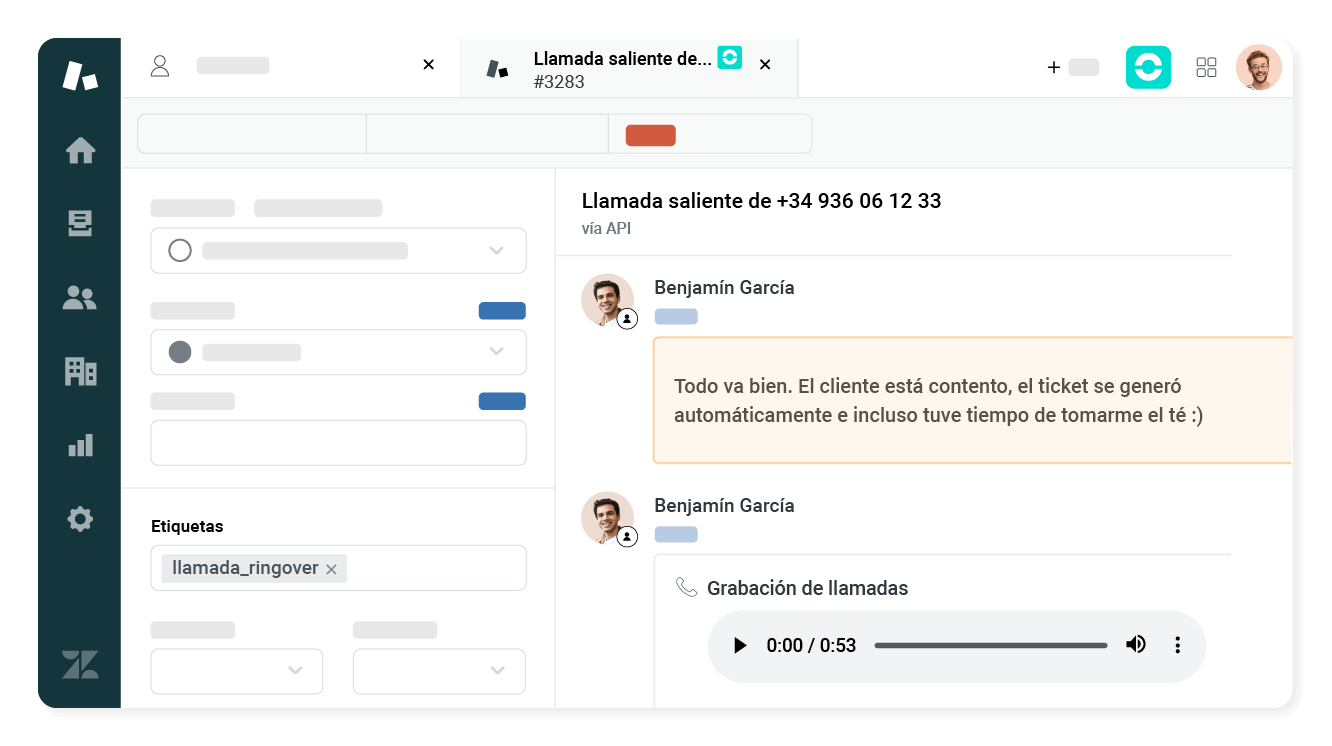The width and height of the screenshot is (1332, 746).
Task: Open the Organizations sidebar icon
Action: point(80,371)
